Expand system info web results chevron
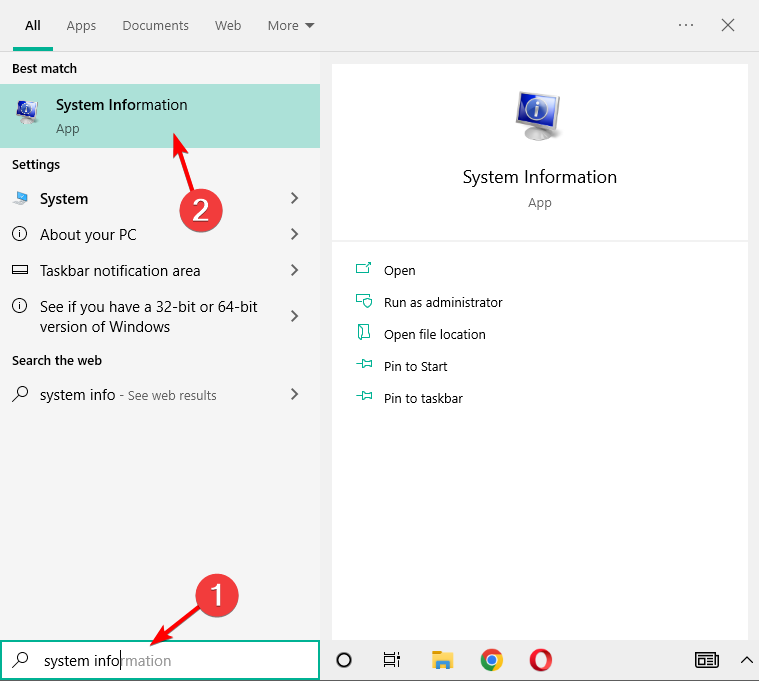 pyautogui.click(x=294, y=394)
